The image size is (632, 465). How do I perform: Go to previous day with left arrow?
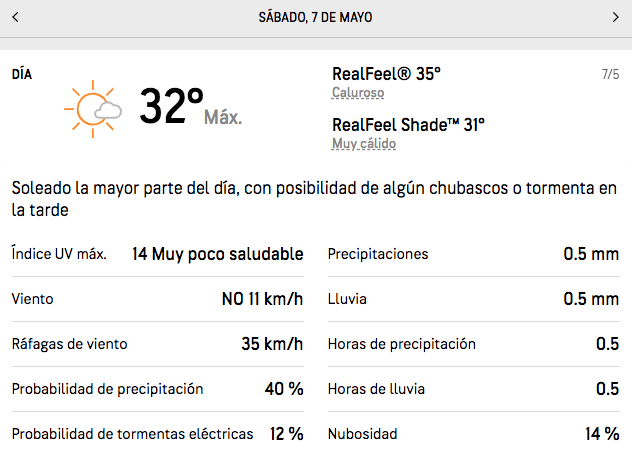[16, 17]
